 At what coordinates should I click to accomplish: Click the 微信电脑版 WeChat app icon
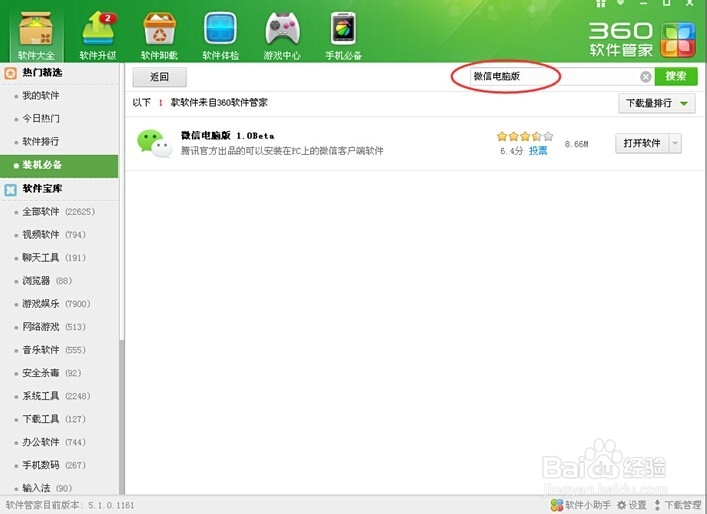point(154,143)
